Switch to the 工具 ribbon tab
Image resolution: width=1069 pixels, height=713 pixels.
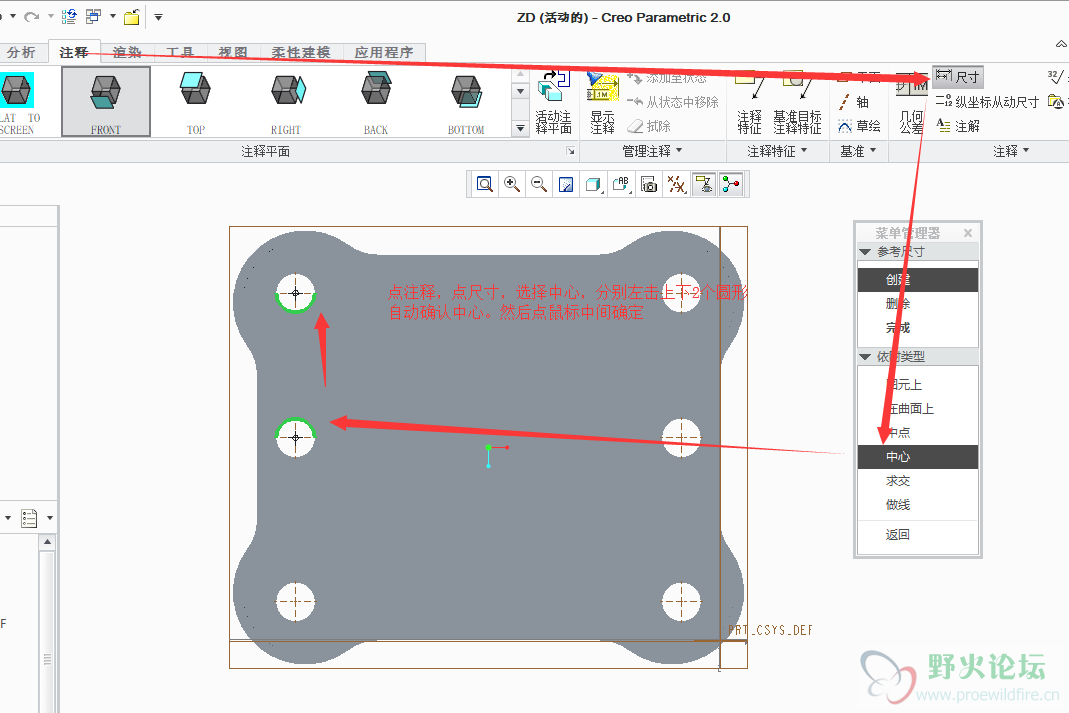(180, 52)
